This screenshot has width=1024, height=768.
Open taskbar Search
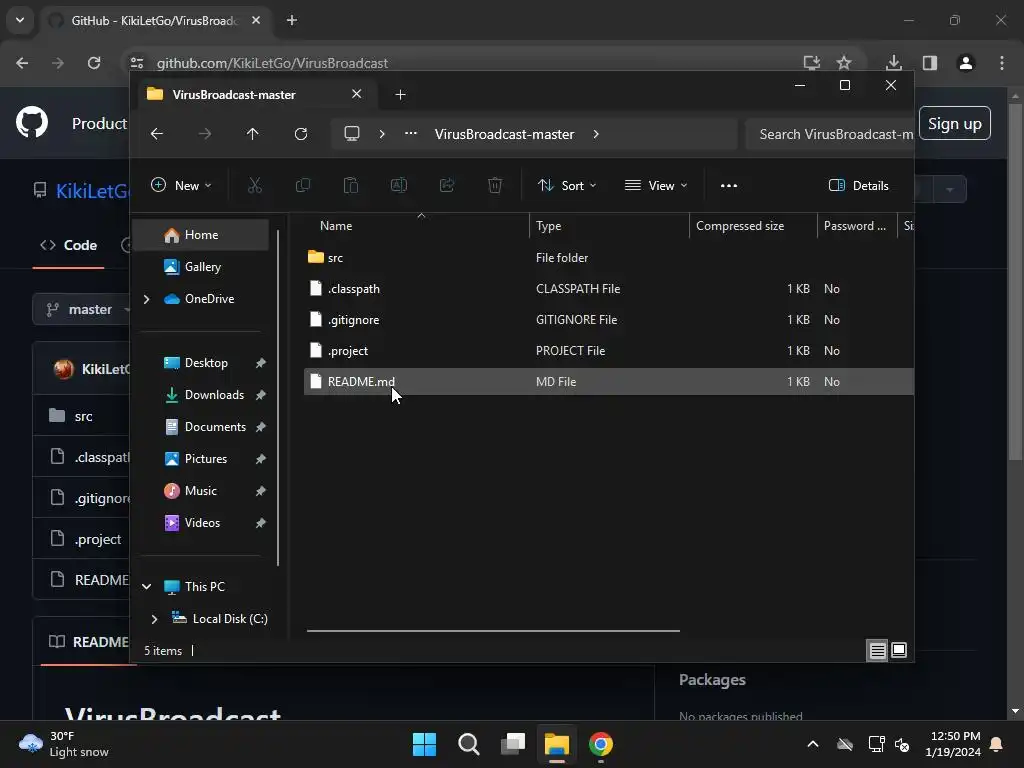469,744
